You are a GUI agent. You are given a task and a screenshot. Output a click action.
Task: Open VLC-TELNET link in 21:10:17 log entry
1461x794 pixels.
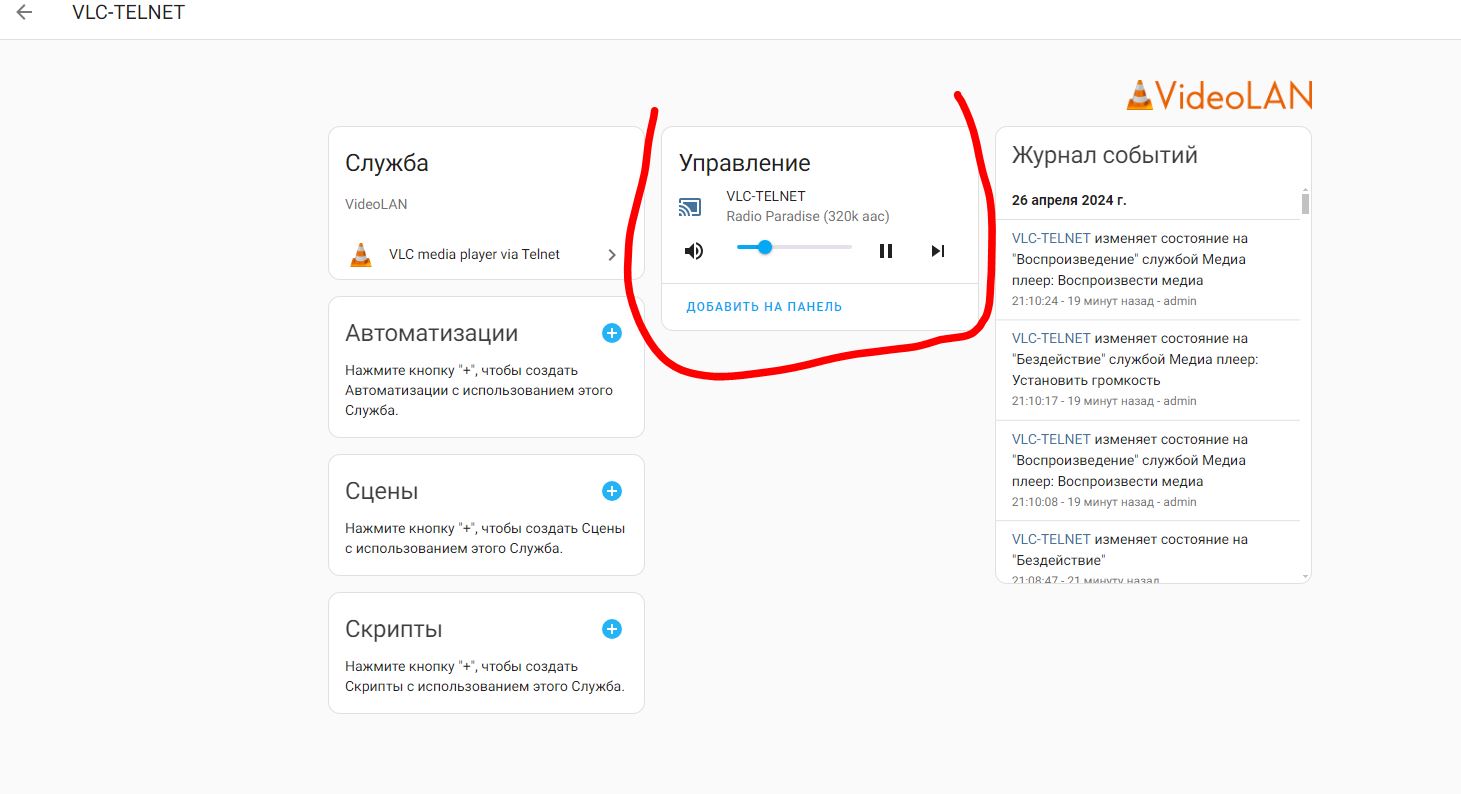click(x=1051, y=338)
